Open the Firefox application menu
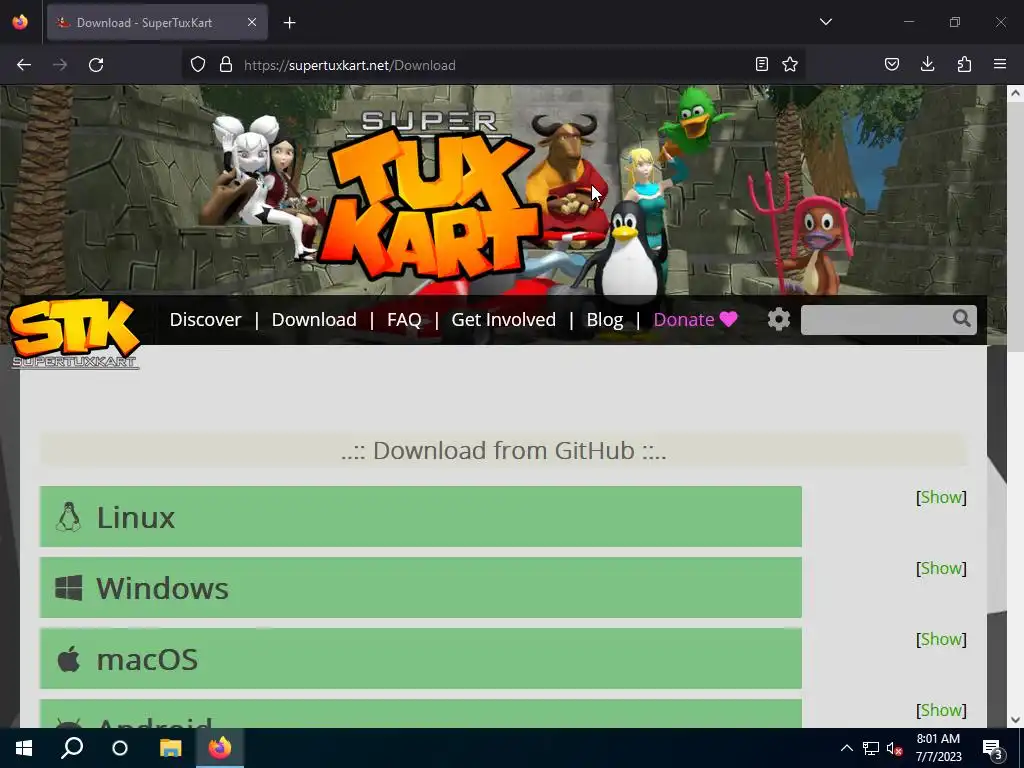 [1000, 65]
